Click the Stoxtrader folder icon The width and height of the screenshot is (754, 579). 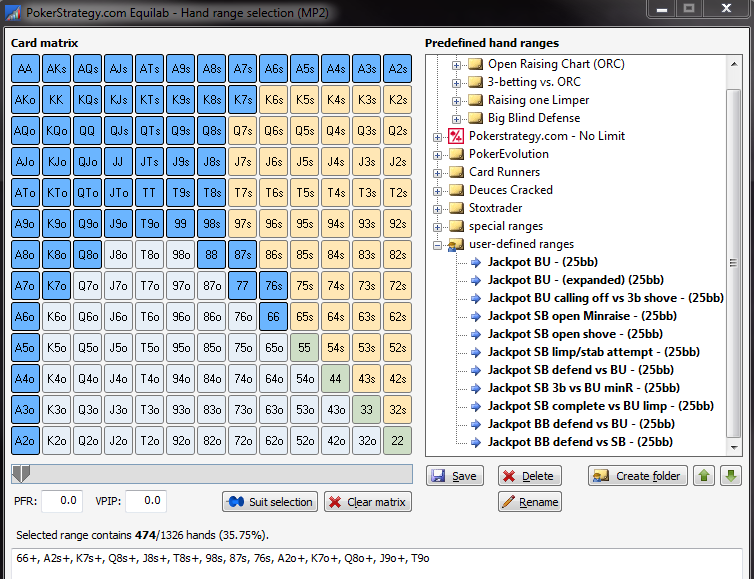click(x=456, y=208)
